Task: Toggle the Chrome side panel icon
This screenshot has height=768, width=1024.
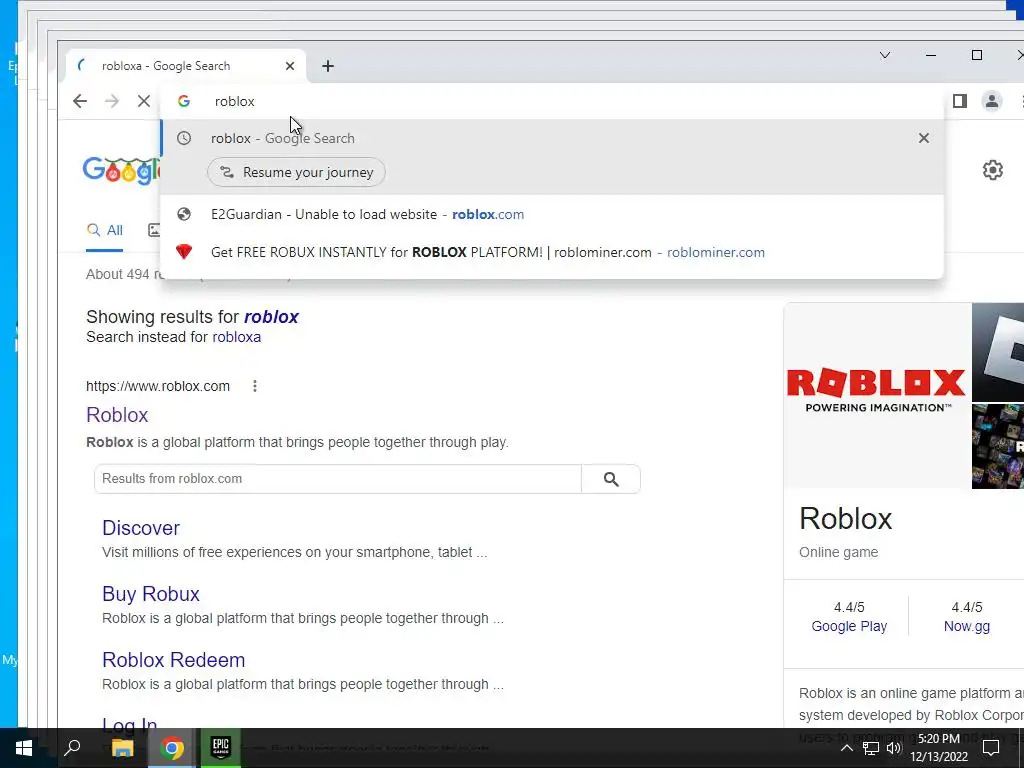Action: click(x=959, y=101)
